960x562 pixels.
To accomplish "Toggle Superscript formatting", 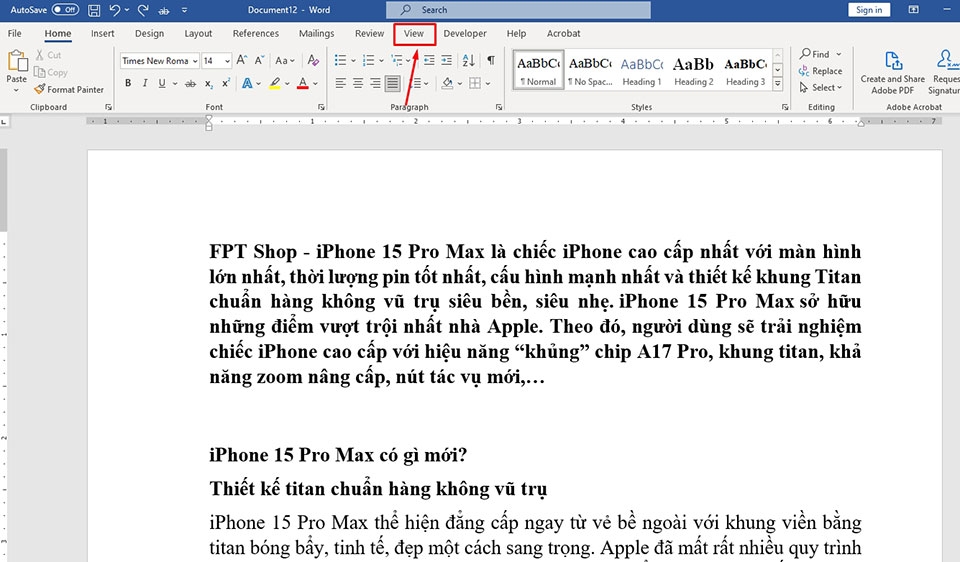I will click(x=226, y=83).
